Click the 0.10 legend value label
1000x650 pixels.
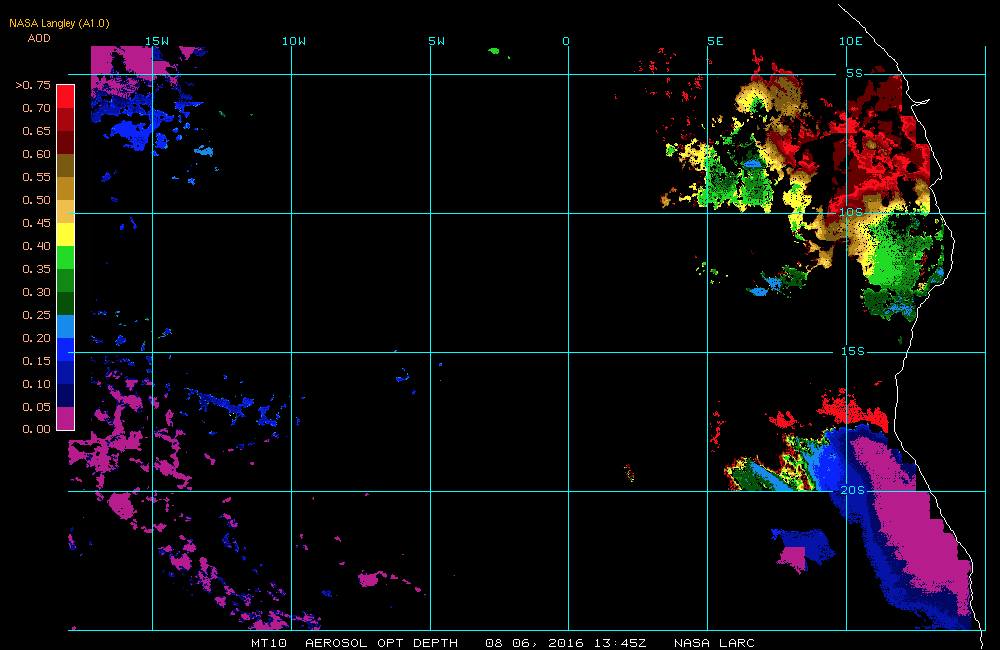(36, 383)
